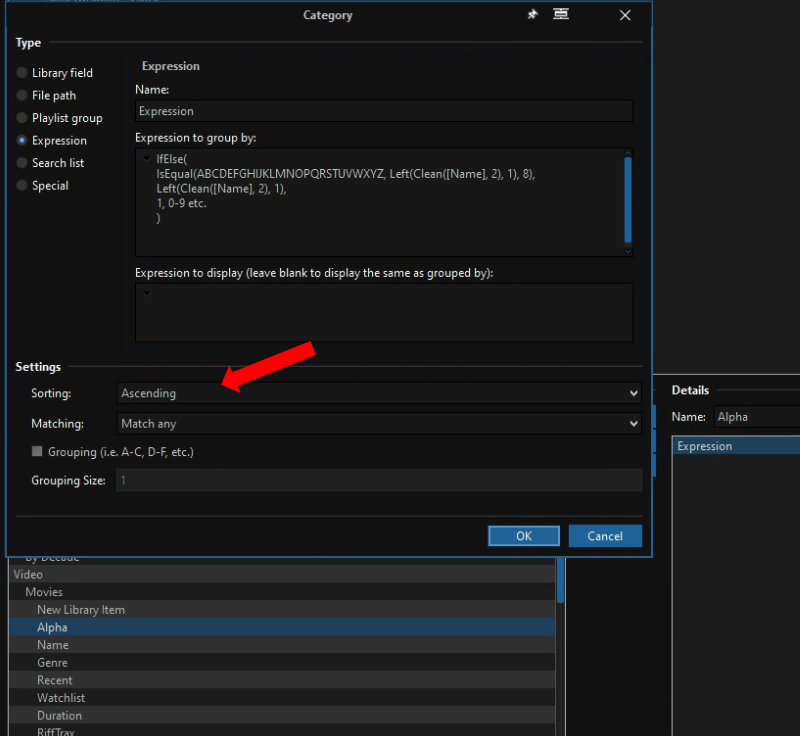The width and height of the screenshot is (800, 736).
Task: Click the view list vertical scrollbar
Action: 560,580
